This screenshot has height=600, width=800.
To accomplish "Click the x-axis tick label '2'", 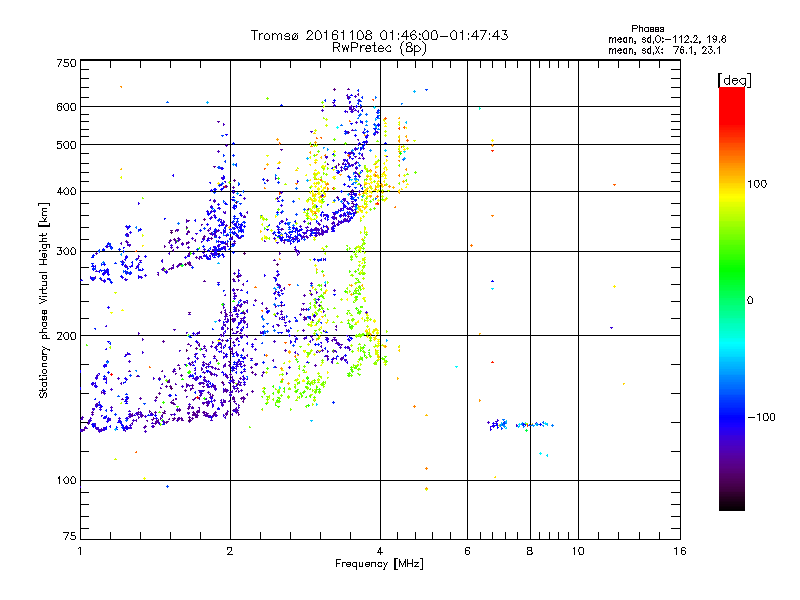I will pyautogui.click(x=230, y=551).
